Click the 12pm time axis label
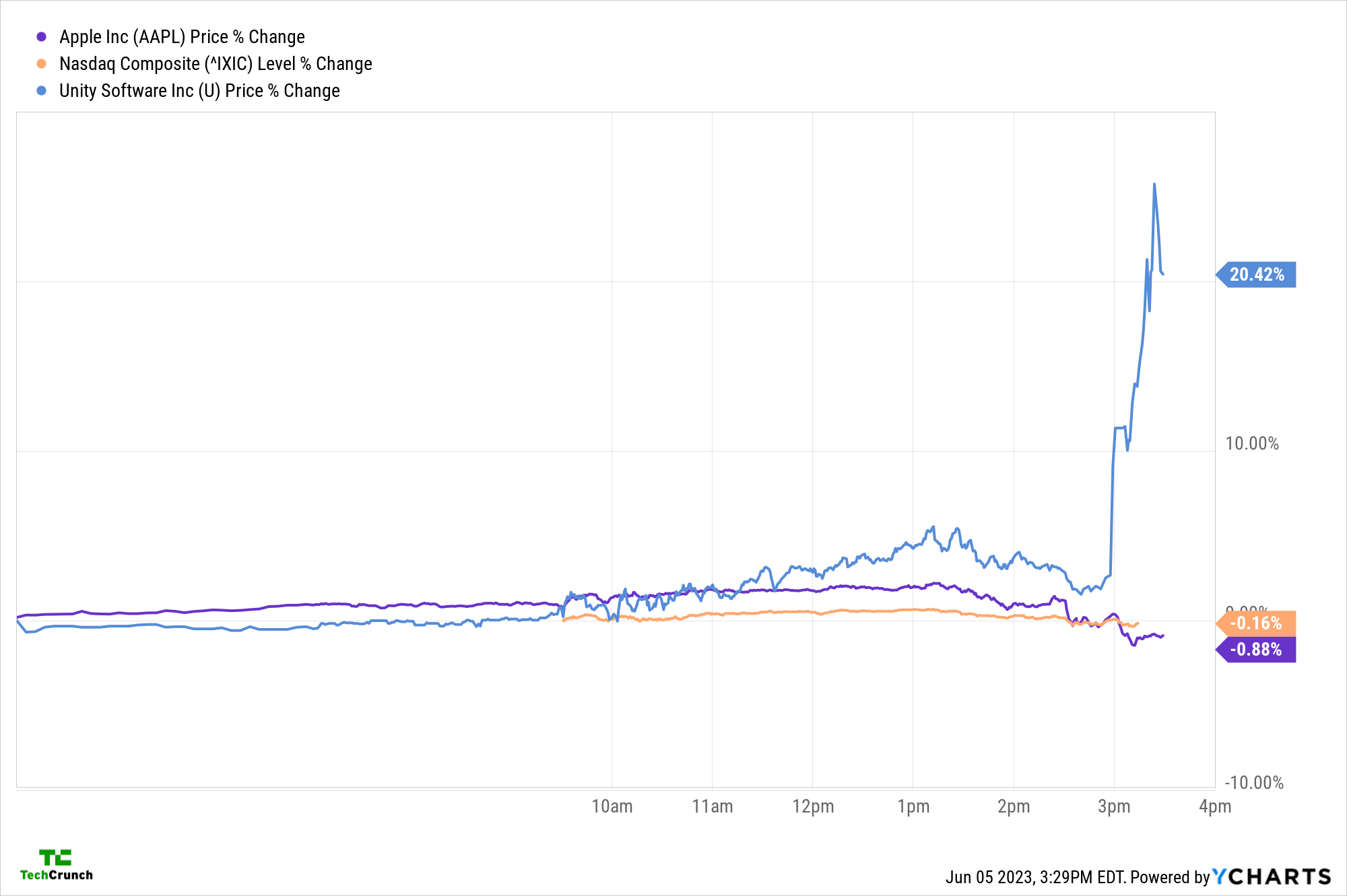 [x=813, y=806]
